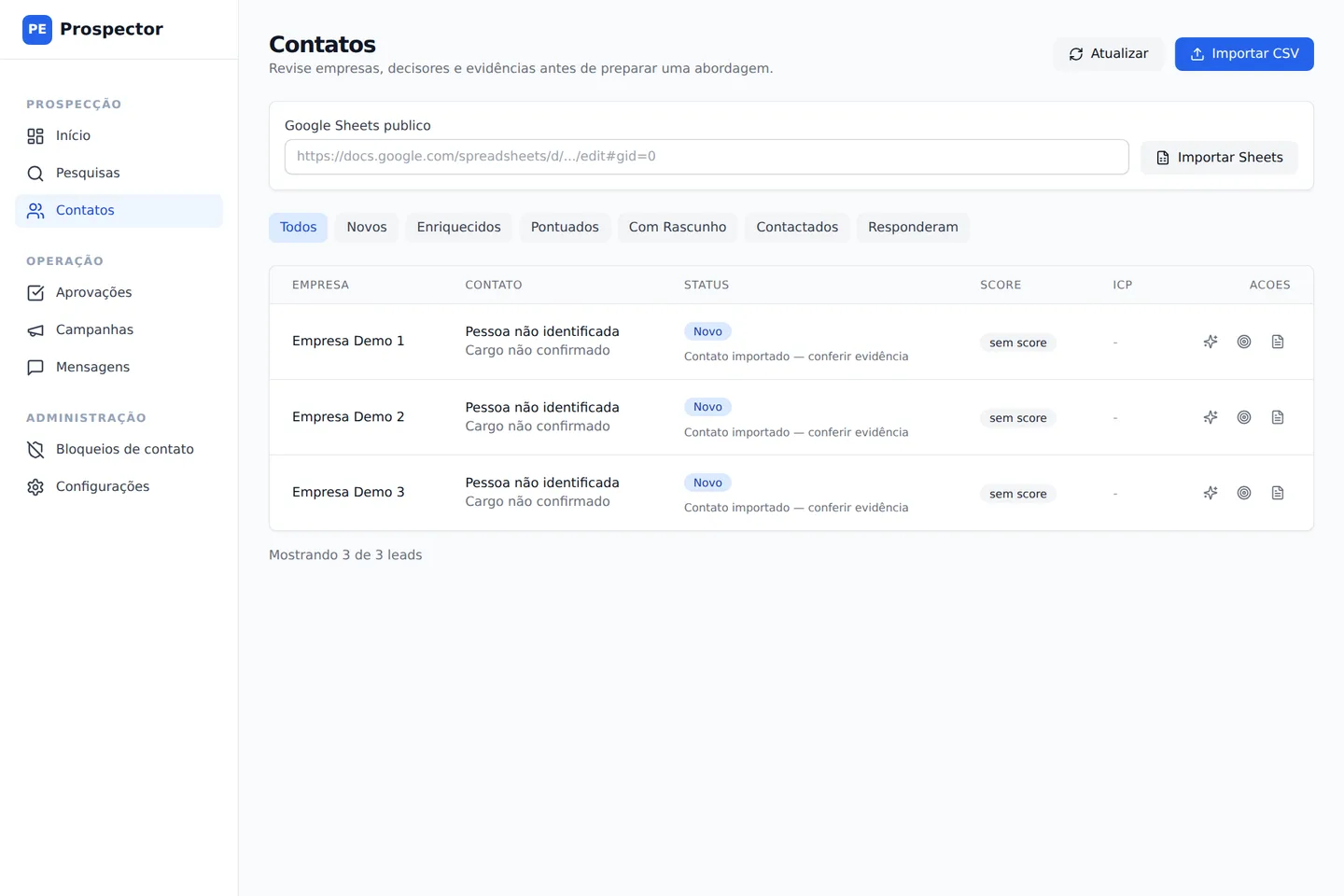Open the Aprovações page
This screenshot has height=896, width=1344.
coord(119,293)
